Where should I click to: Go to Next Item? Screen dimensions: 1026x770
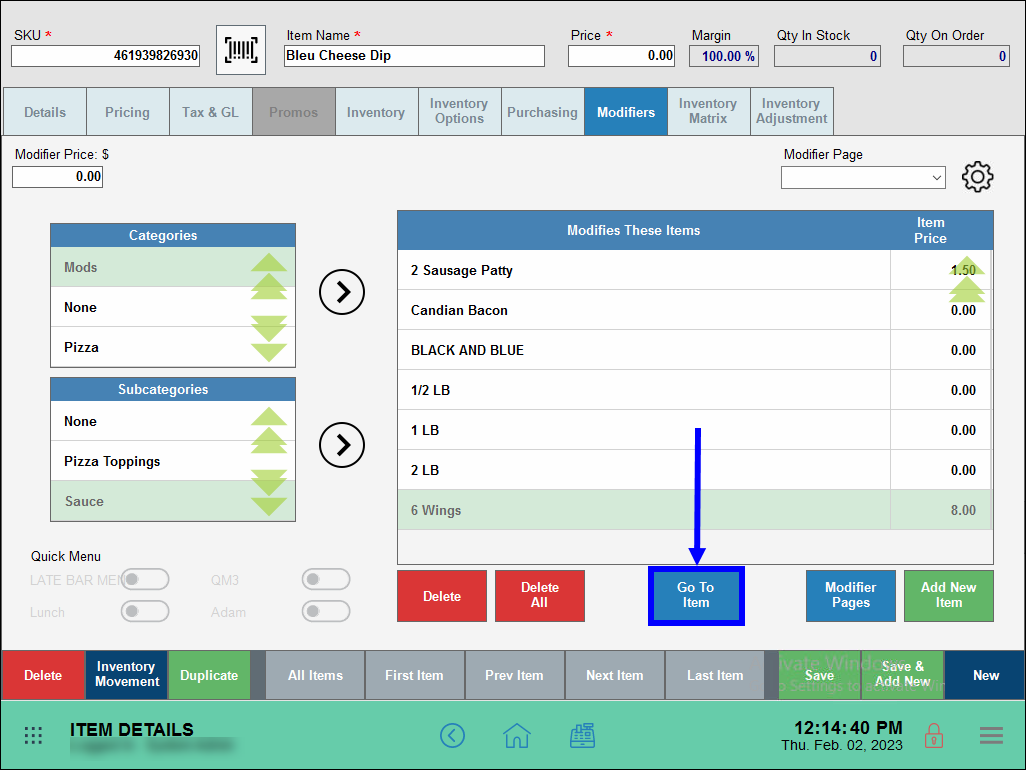point(615,675)
